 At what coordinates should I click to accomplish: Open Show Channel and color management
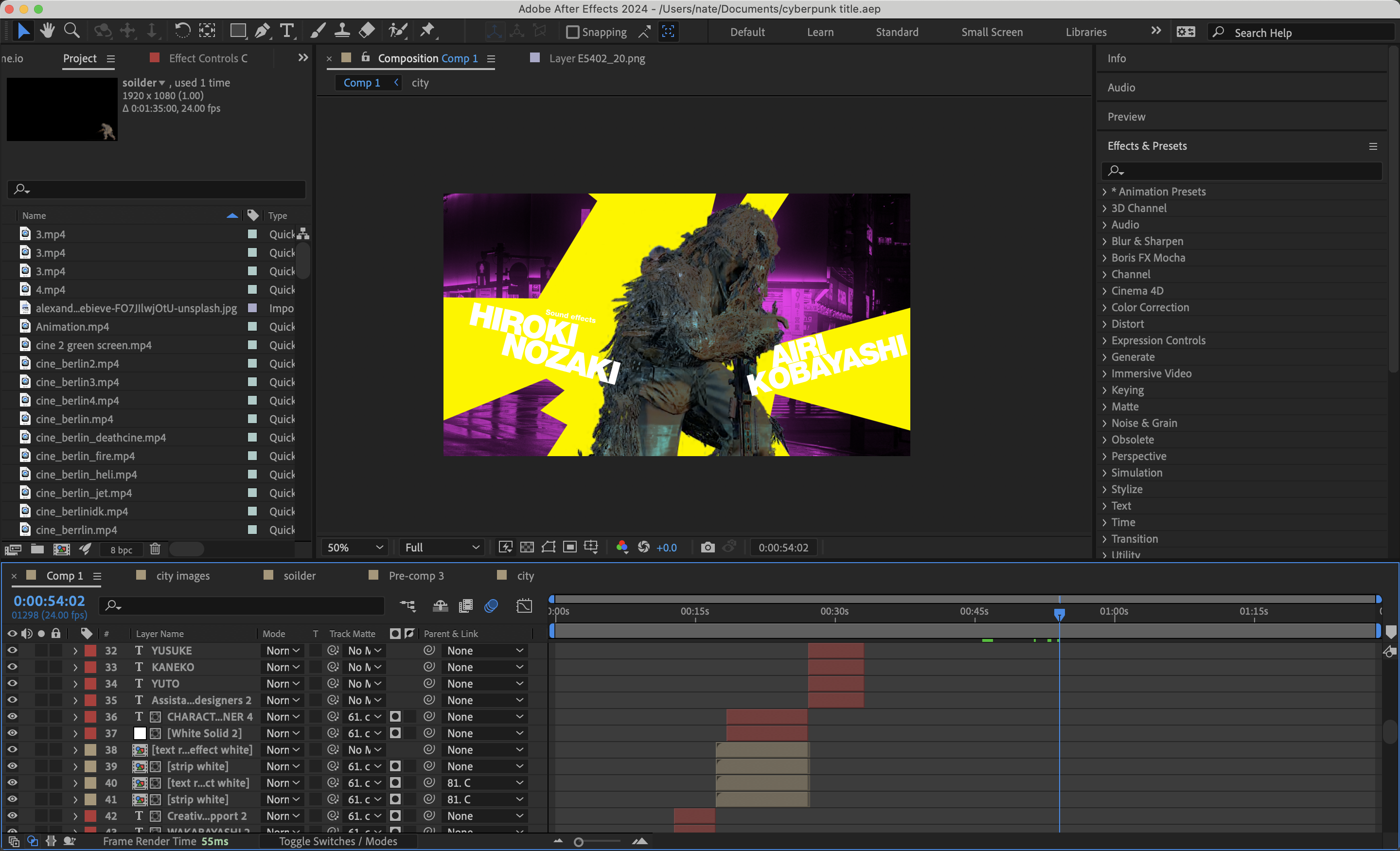tap(622, 547)
